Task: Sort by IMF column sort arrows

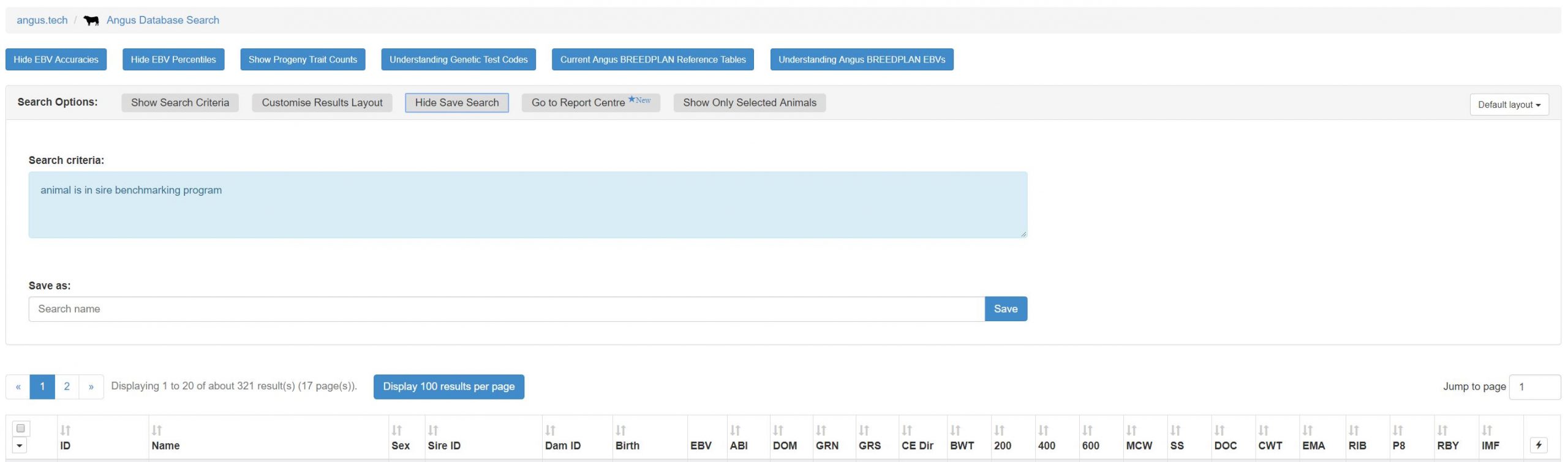Action: (1487, 430)
